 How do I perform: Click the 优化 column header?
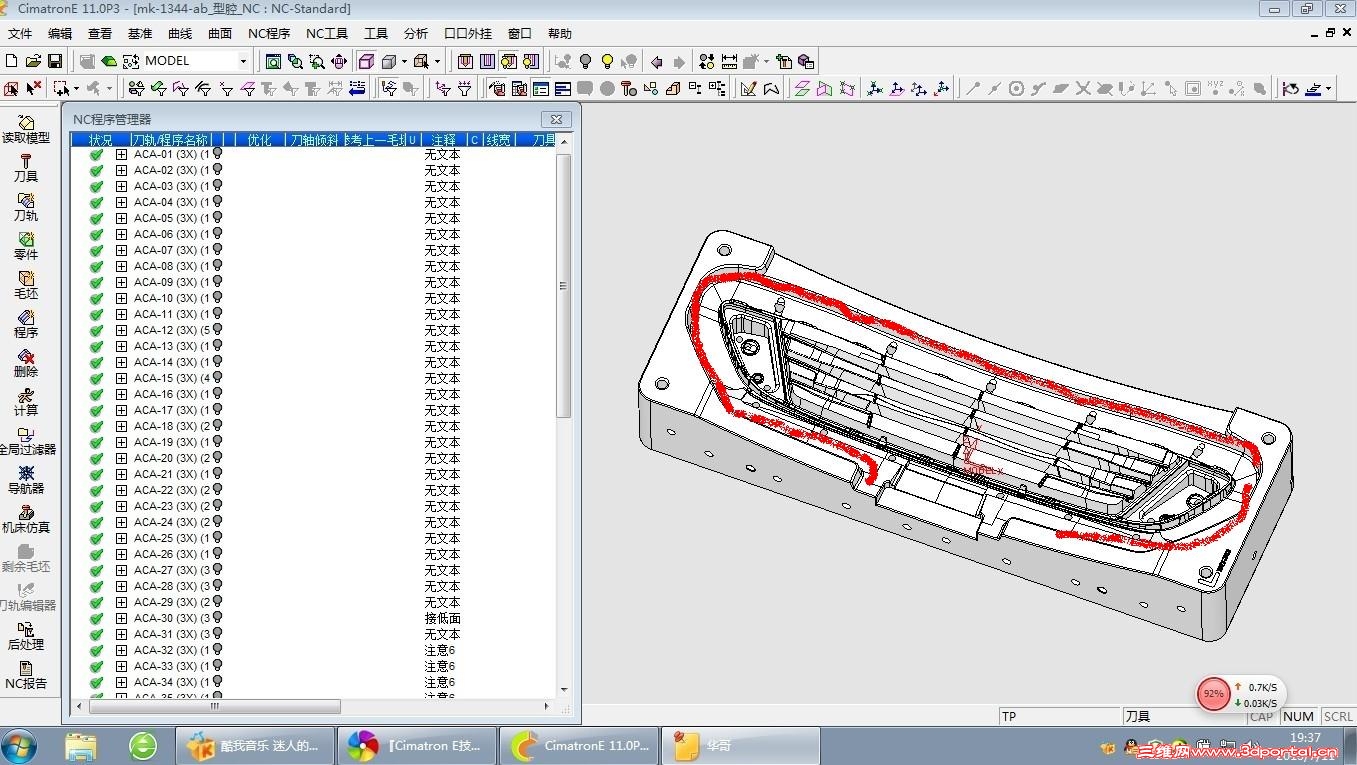[259, 140]
